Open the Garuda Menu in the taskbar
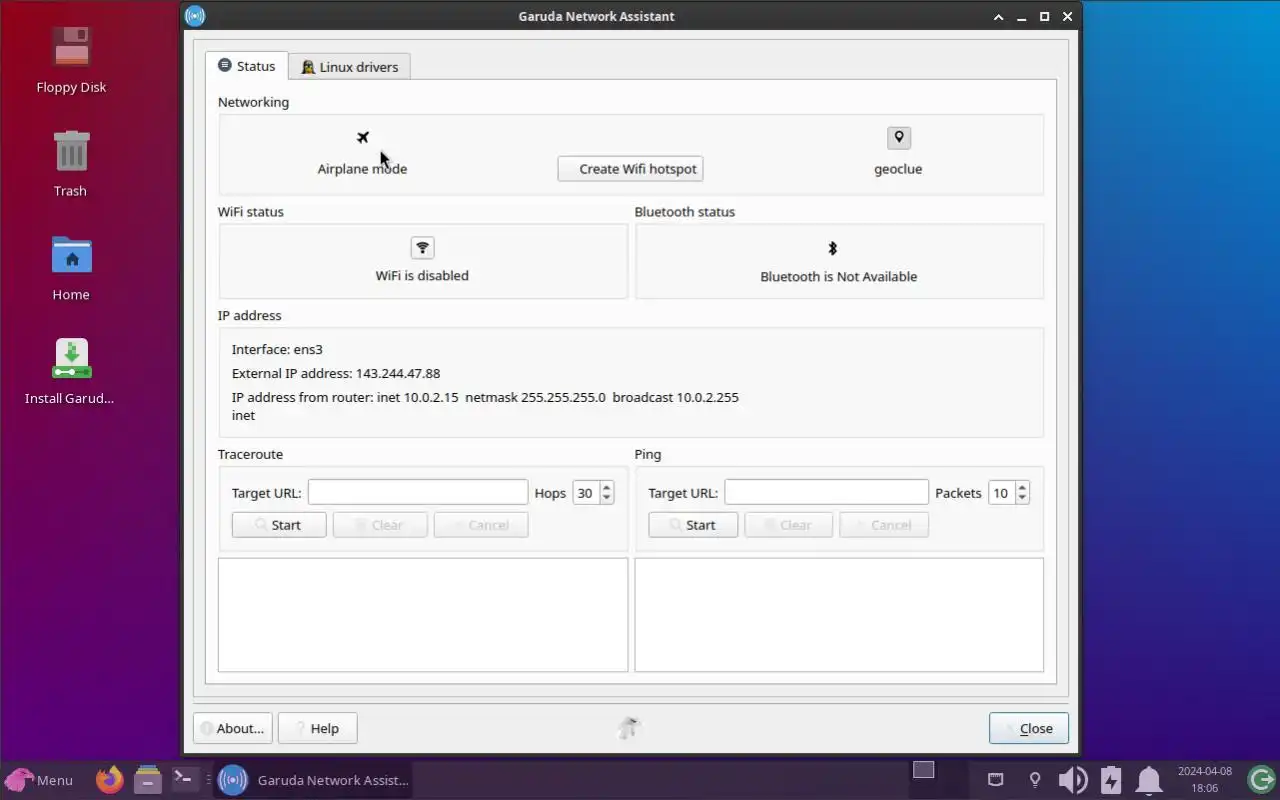Screen dimensions: 1280x800 (39, 780)
